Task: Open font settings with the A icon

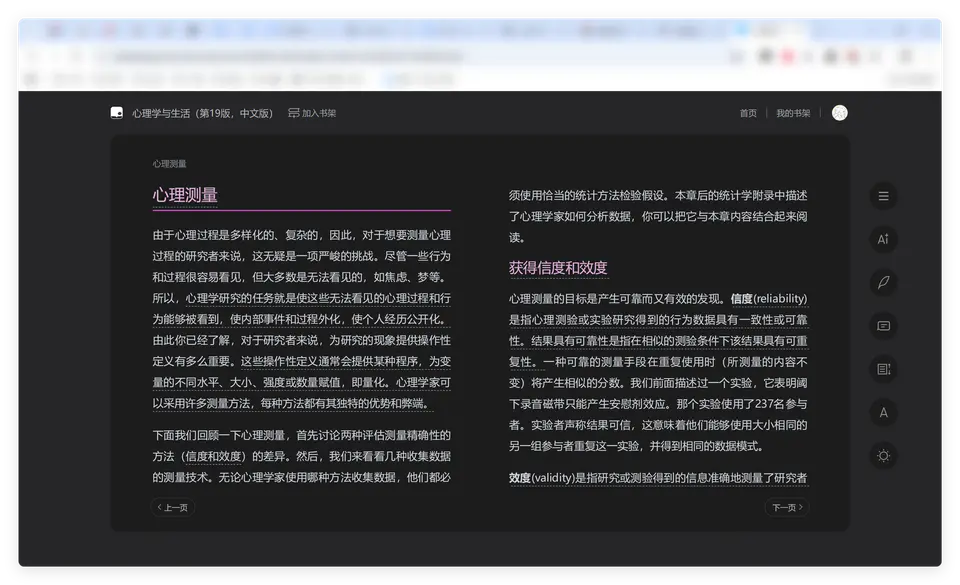Action: (883, 412)
